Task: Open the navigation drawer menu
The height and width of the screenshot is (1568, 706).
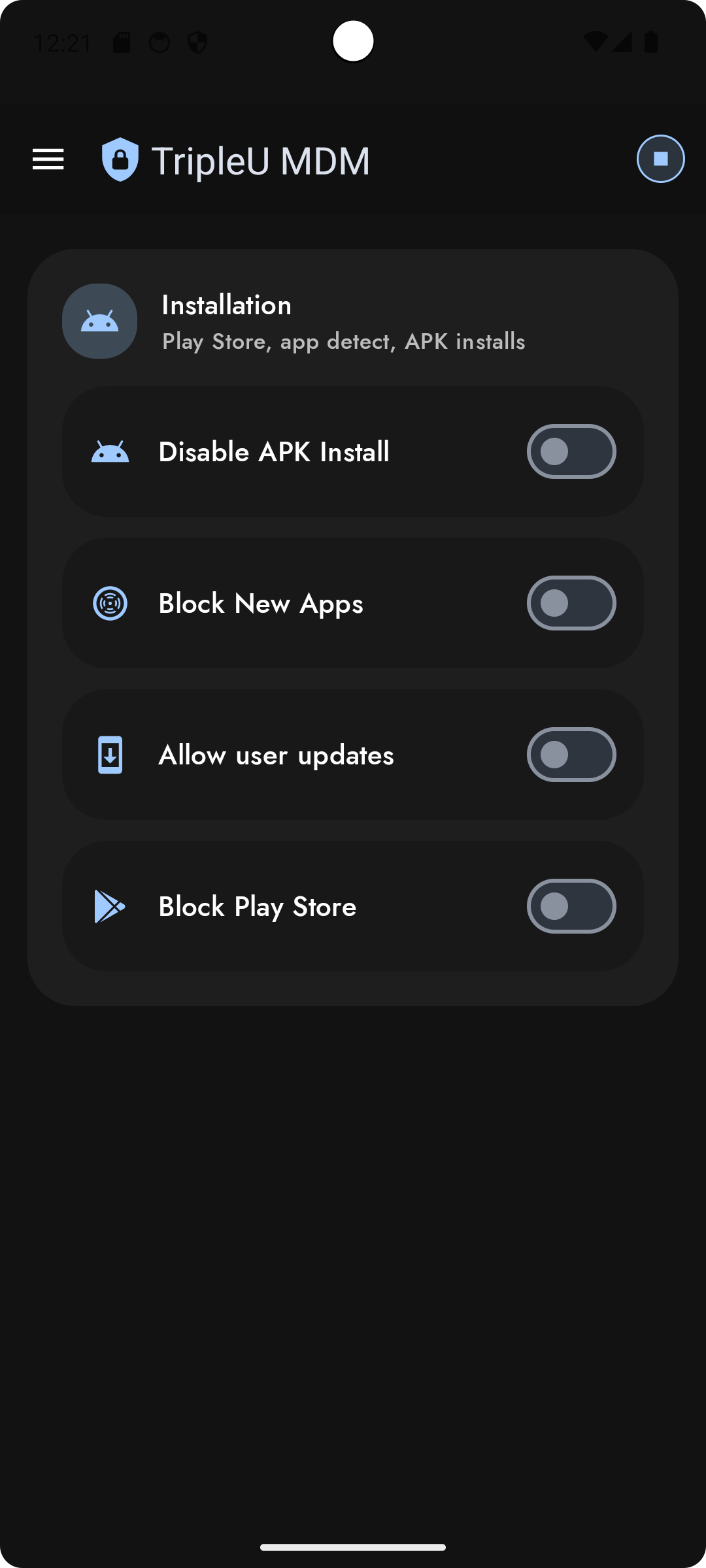Action: click(48, 159)
